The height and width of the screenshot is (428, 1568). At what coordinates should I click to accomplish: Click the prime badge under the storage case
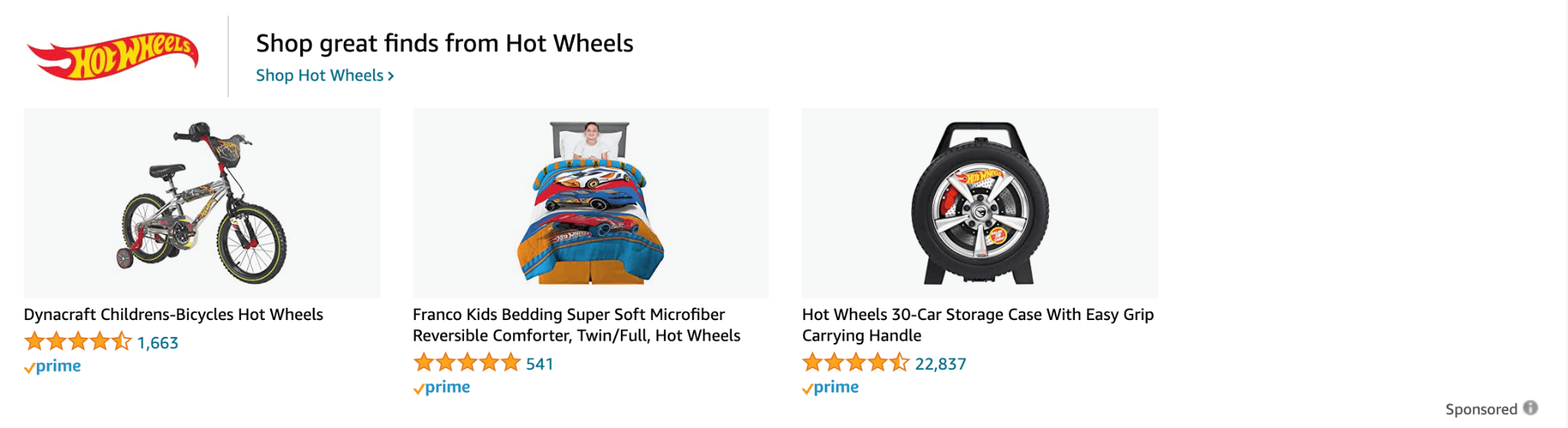point(831,387)
